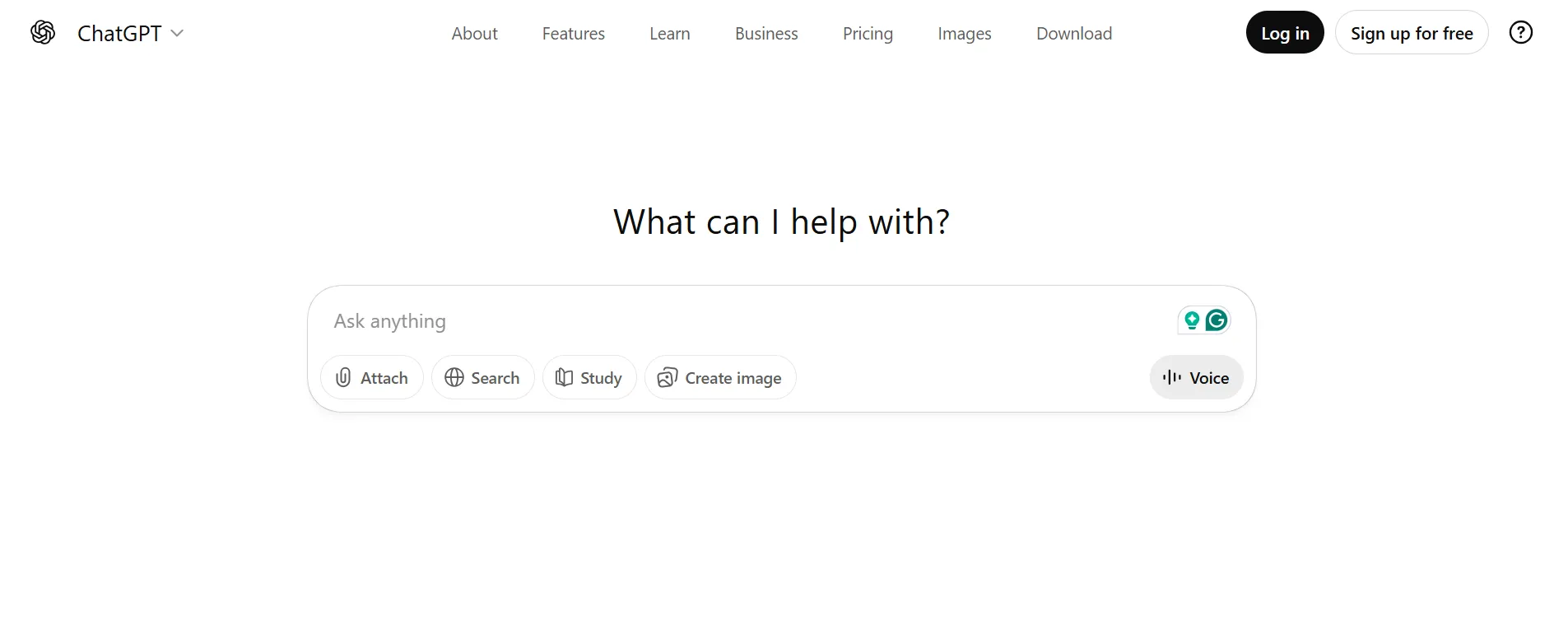Click Sign up for free button

(1411, 33)
